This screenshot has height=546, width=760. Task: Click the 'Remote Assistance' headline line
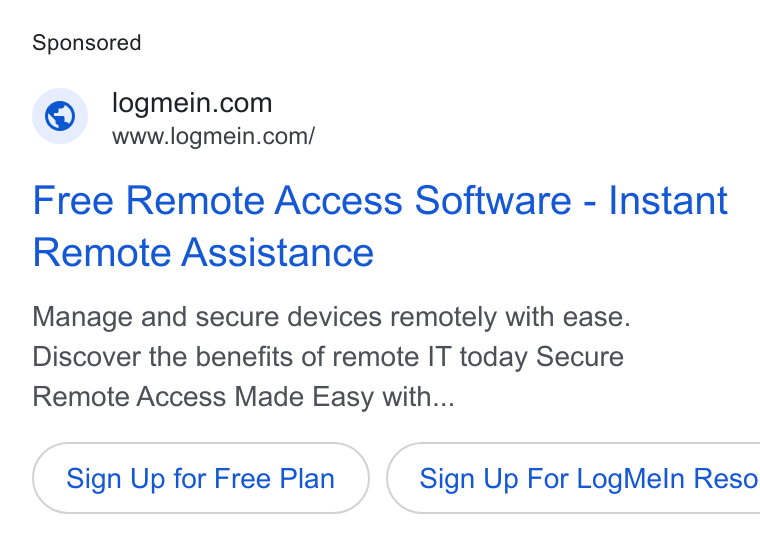point(203,253)
